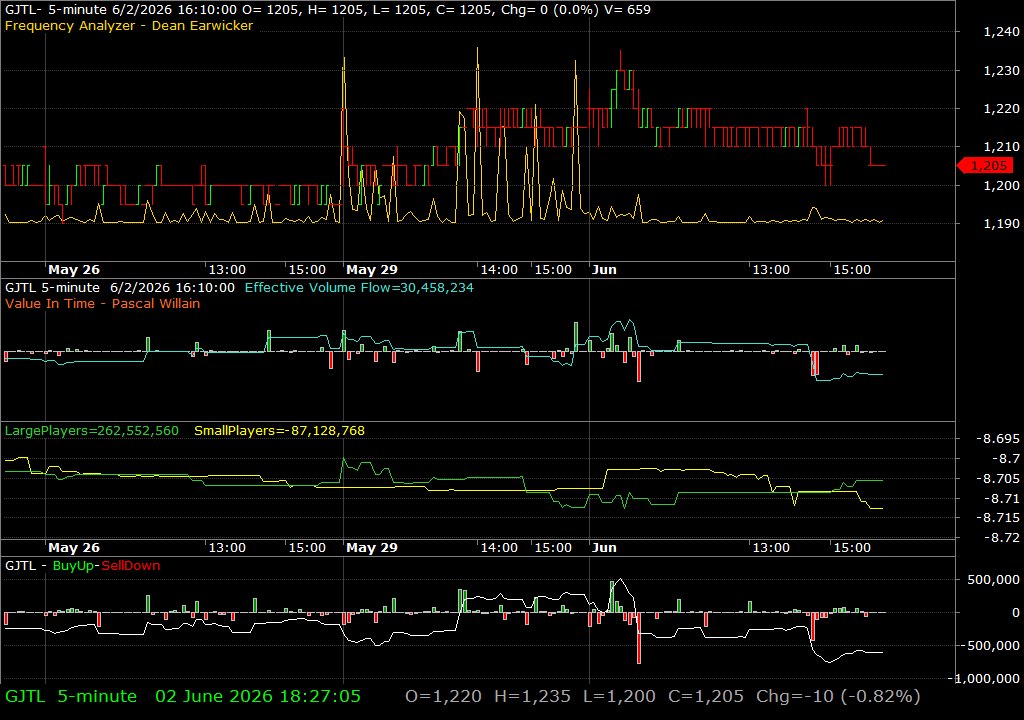
Task: Click the 1,210 price axis value
Action: tap(1001, 147)
